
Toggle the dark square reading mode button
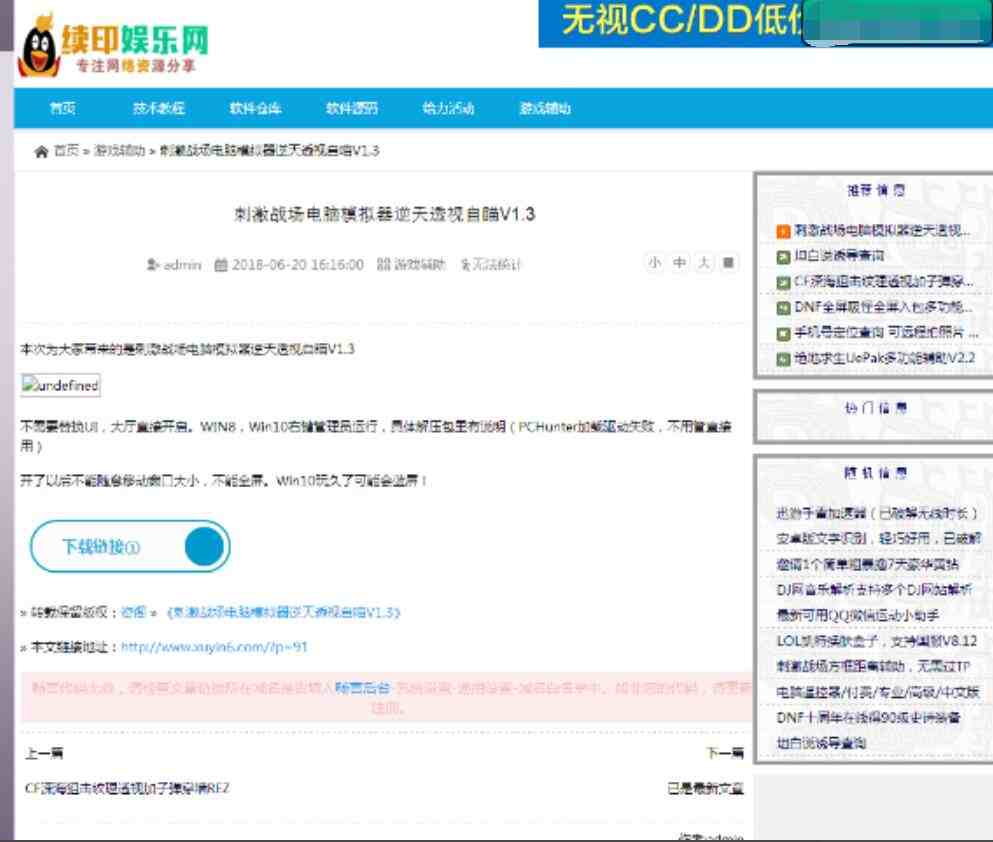[x=729, y=263]
